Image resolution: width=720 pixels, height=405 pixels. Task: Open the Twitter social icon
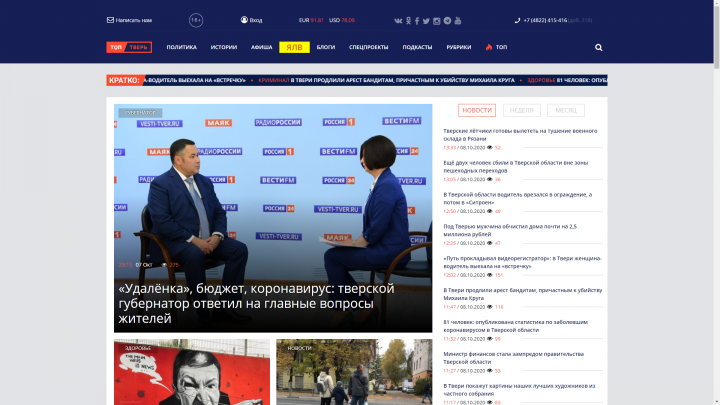point(426,21)
